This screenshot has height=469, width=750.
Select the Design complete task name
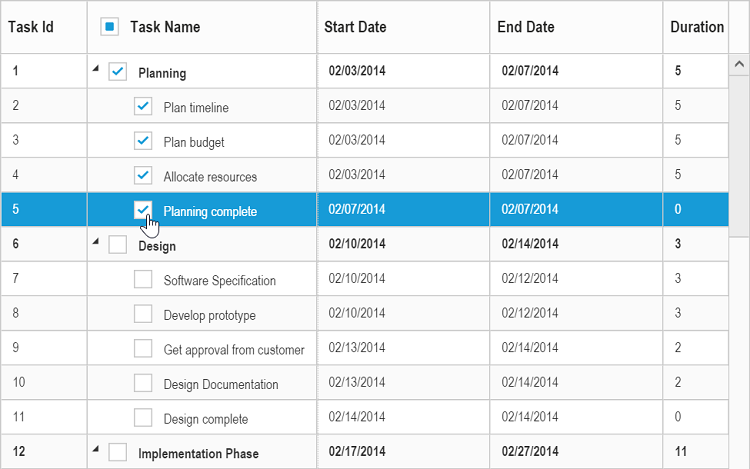pos(206,419)
